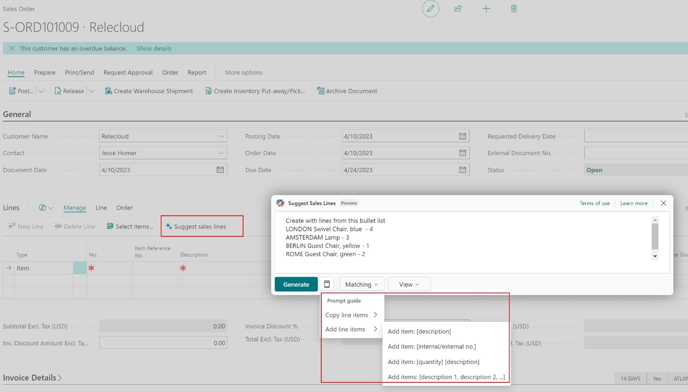
Task: Open the View dropdown
Action: (x=409, y=284)
